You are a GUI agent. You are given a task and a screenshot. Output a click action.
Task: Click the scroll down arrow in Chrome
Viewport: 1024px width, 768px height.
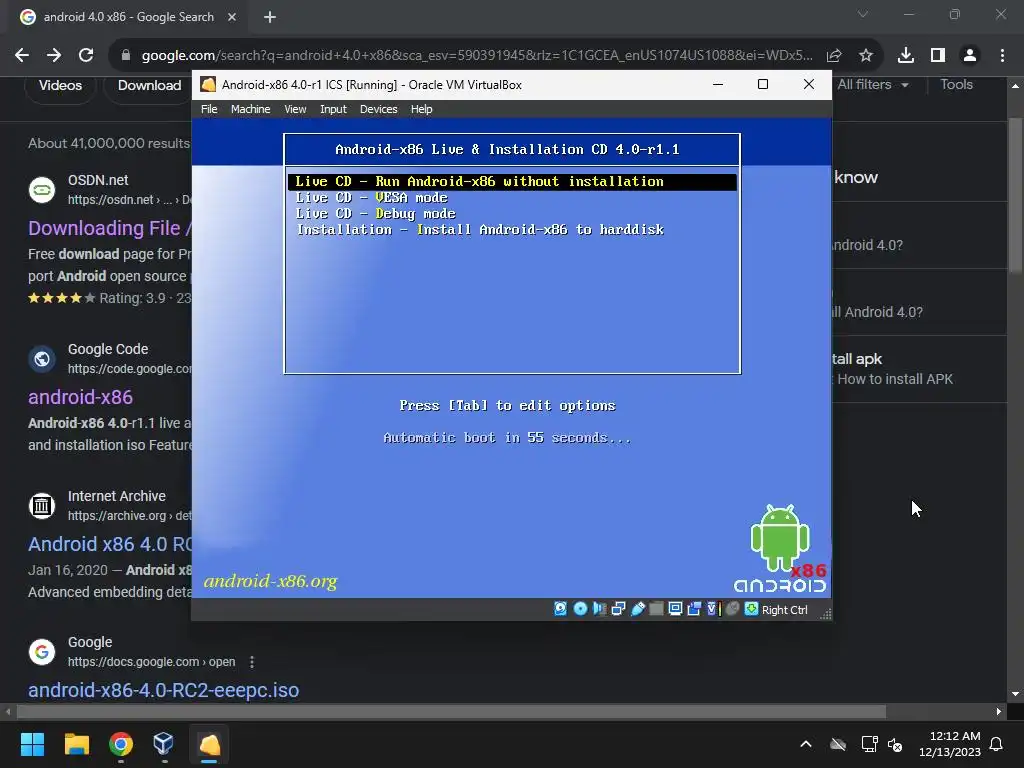point(1015,694)
